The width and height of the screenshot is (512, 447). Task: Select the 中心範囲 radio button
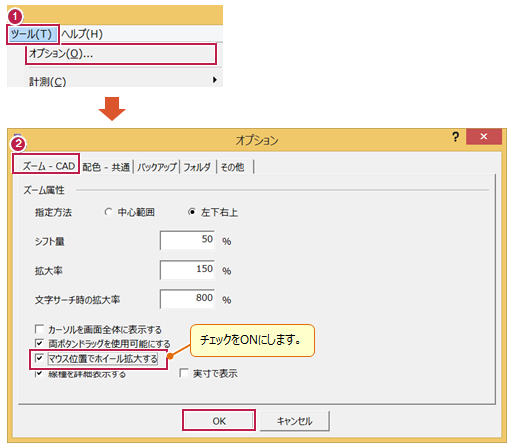click(108, 212)
